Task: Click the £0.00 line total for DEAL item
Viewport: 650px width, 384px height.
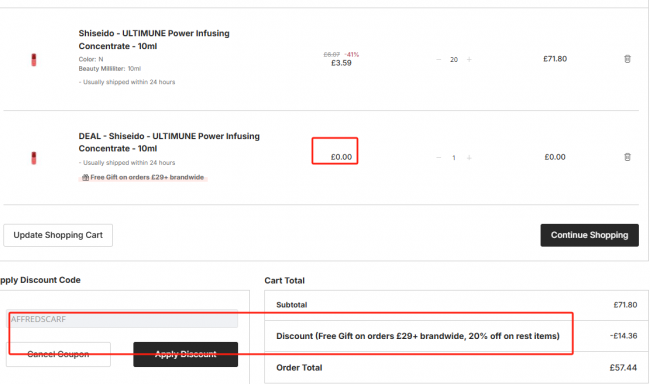Action: click(555, 157)
